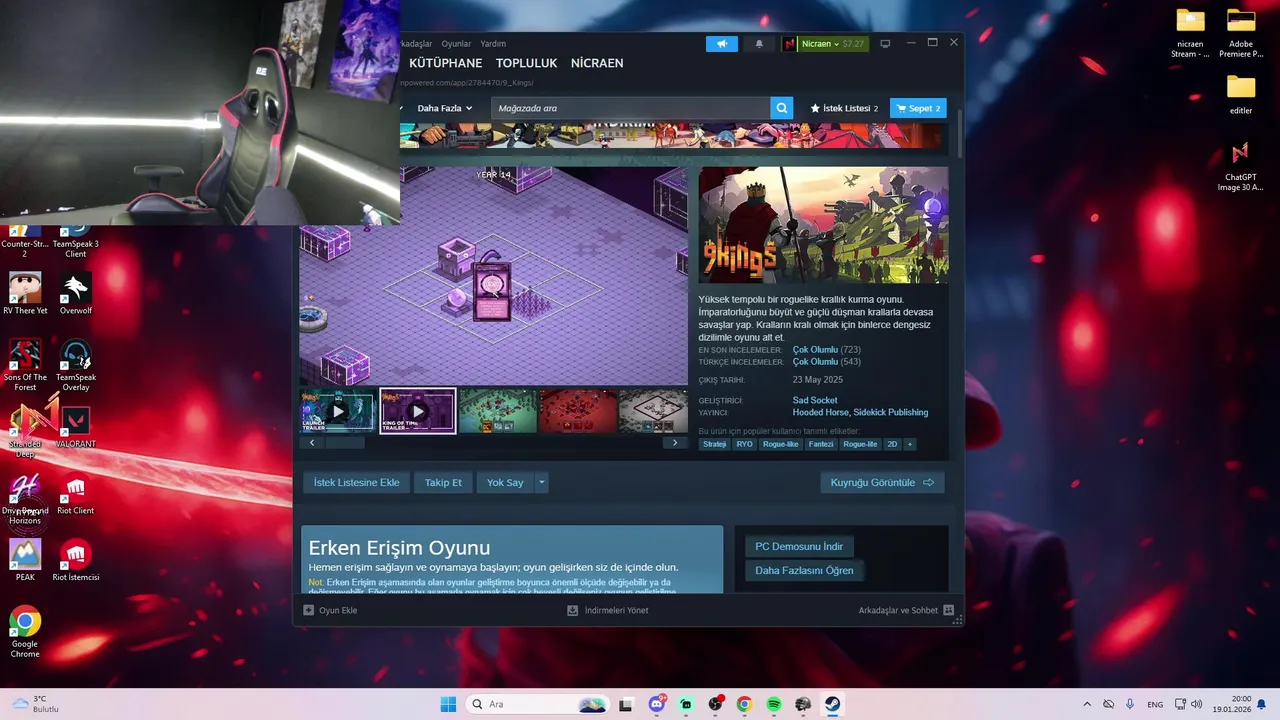The height and width of the screenshot is (720, 1280).
Task: Click the Nicraen profile avatar
Action: 790,44
